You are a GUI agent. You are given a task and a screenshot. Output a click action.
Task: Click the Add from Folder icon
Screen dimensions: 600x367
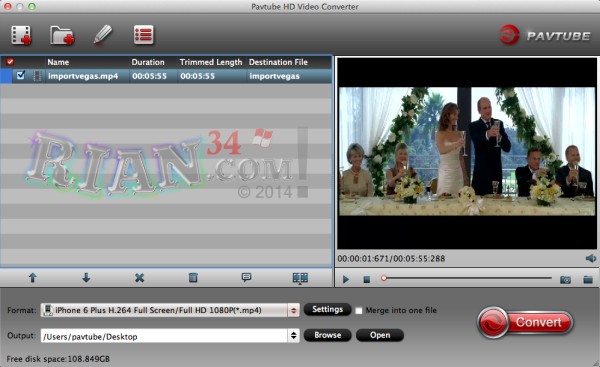click(62, 35)
